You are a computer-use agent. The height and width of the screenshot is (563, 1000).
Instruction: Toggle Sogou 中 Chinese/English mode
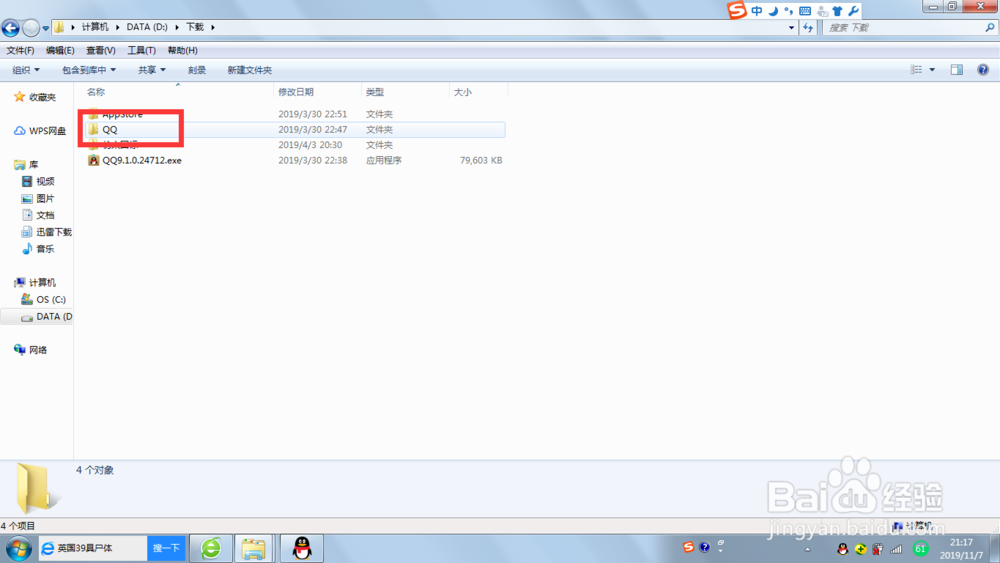[x=757, y=11]
